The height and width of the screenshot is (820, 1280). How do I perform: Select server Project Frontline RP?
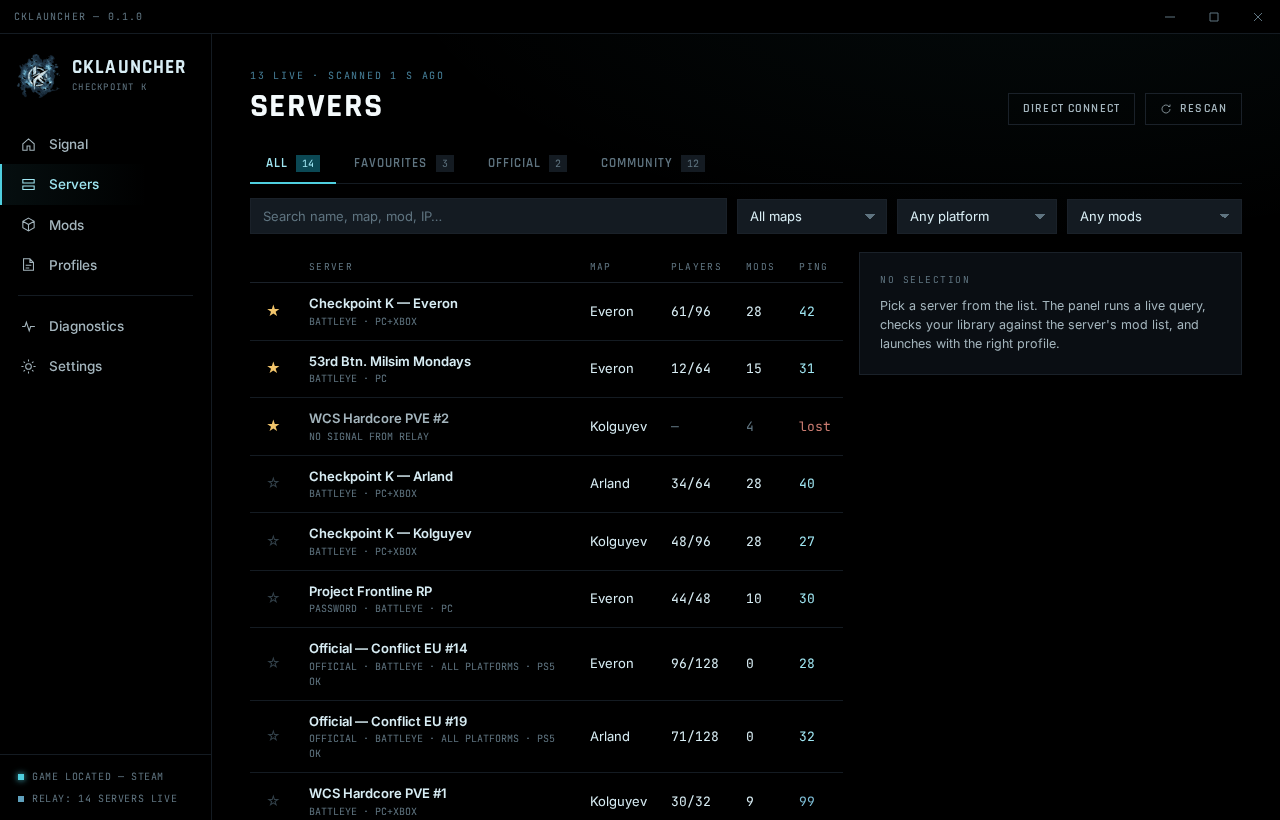coord(546,599)
